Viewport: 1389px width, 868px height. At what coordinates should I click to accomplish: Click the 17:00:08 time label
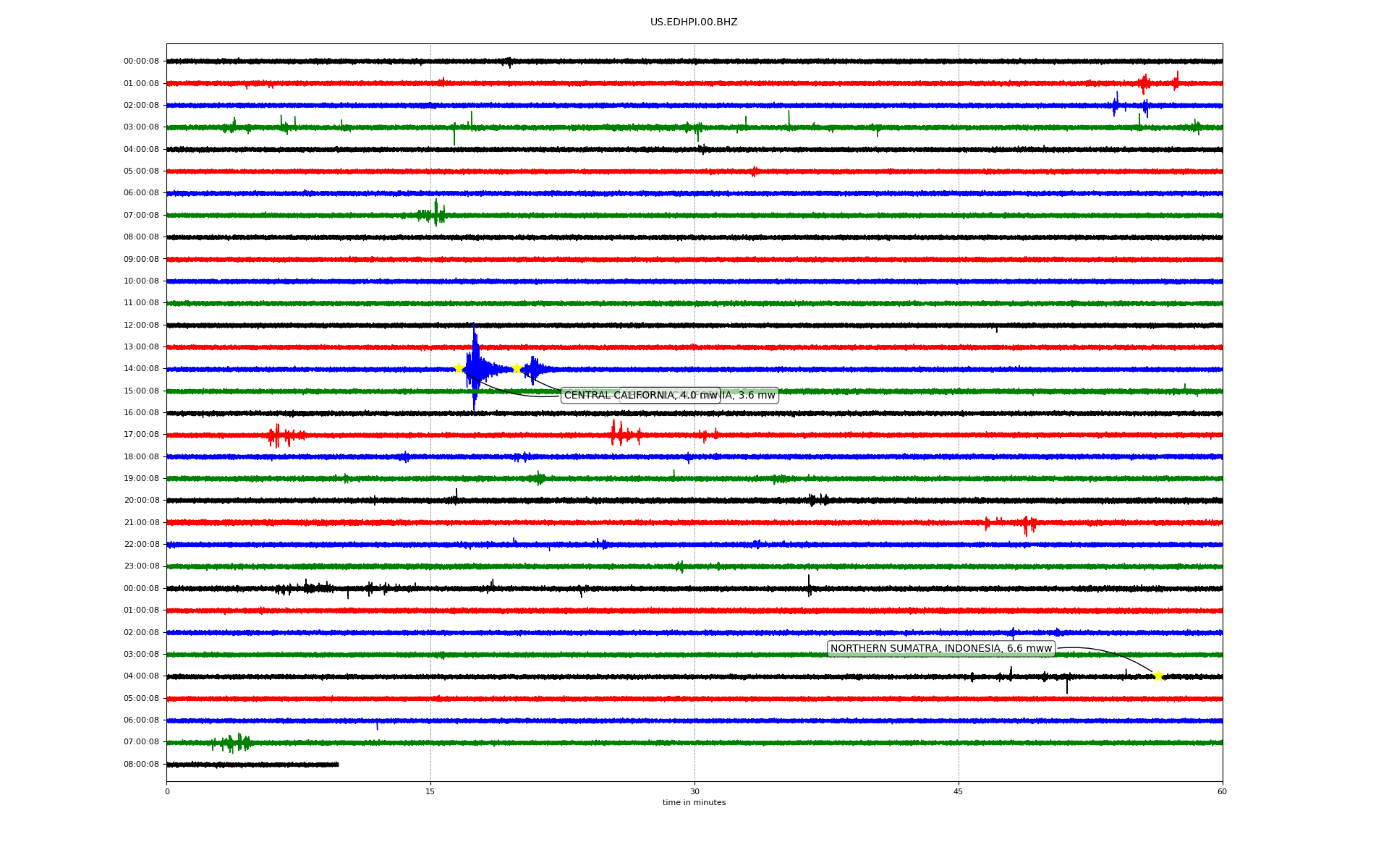(141, 435)
